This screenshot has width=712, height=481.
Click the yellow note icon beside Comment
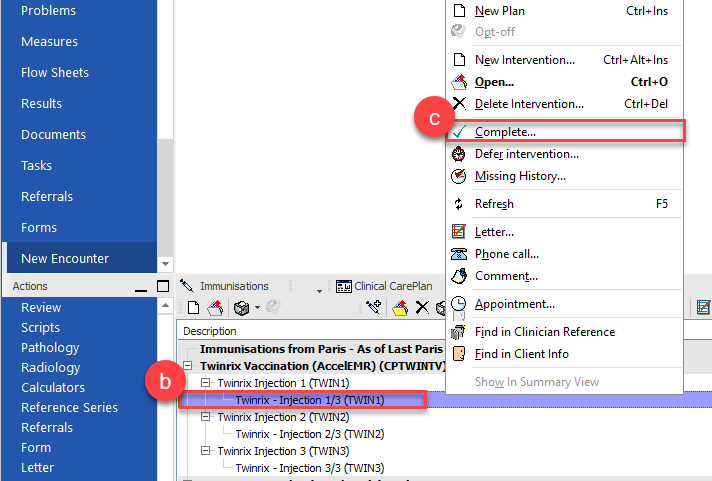[459, 276]
